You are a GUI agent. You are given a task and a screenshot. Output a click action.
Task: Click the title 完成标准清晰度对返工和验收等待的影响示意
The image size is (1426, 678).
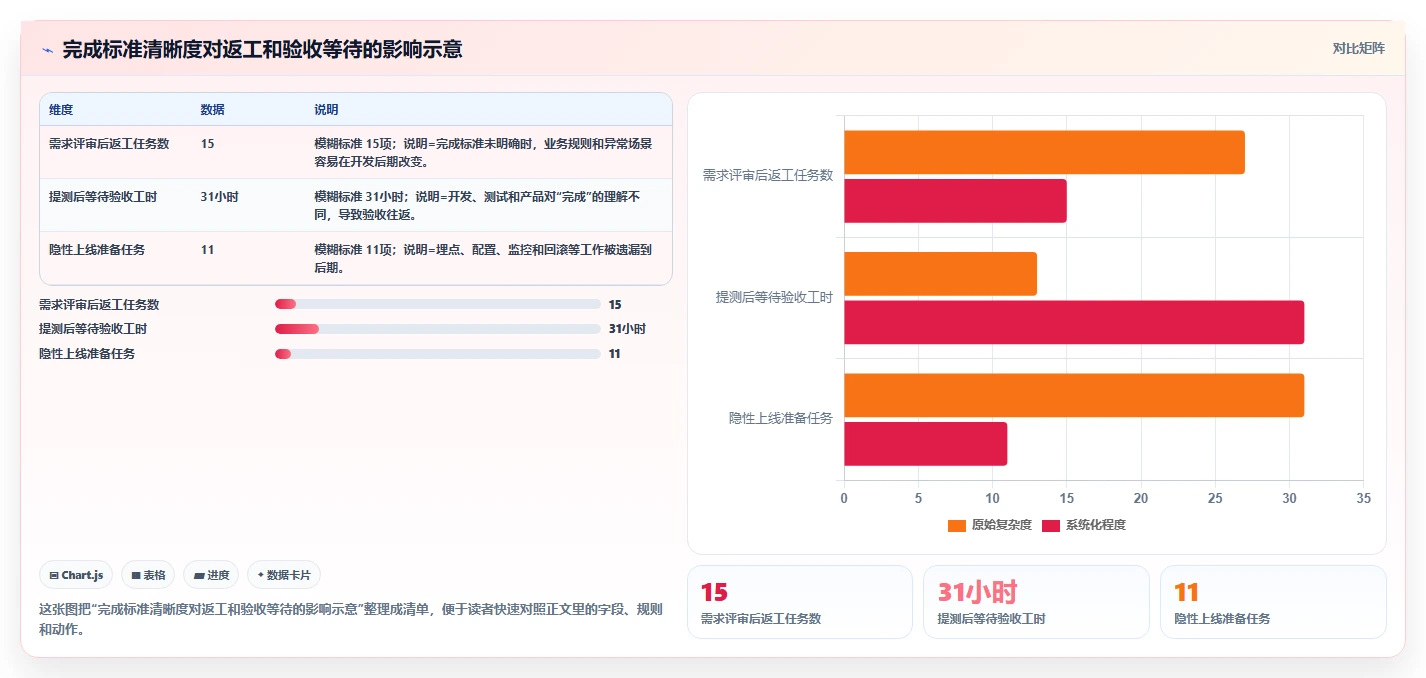(262, 50)
